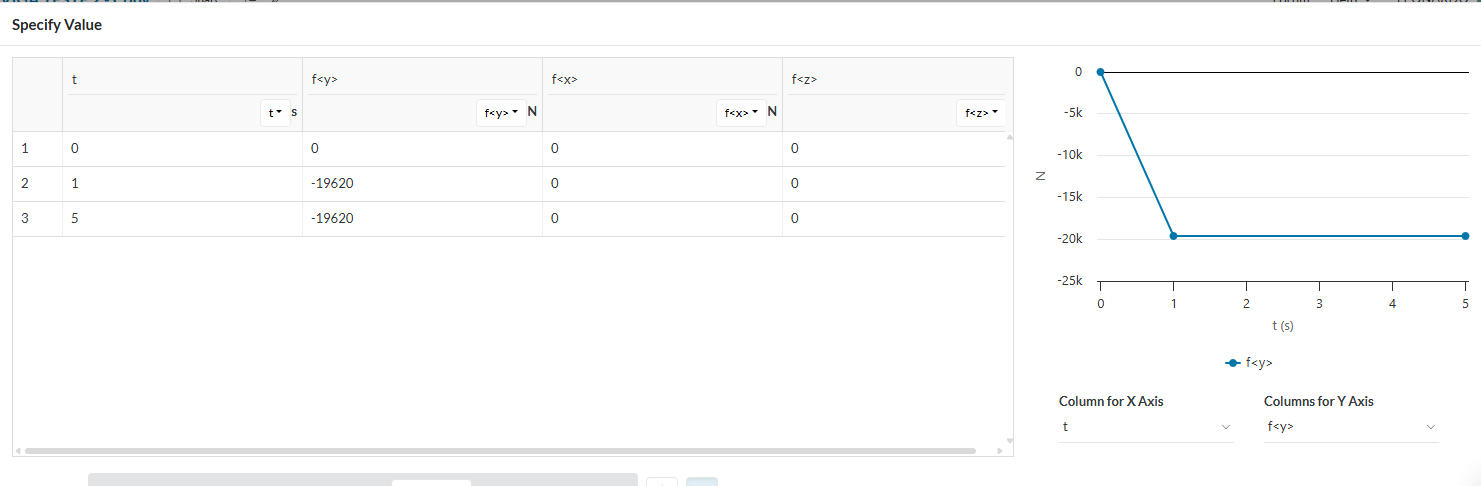This screenshot has width=1481, height=486.
Task: Expand the Columns for Y Axis selector
Action: (1350, 427)
